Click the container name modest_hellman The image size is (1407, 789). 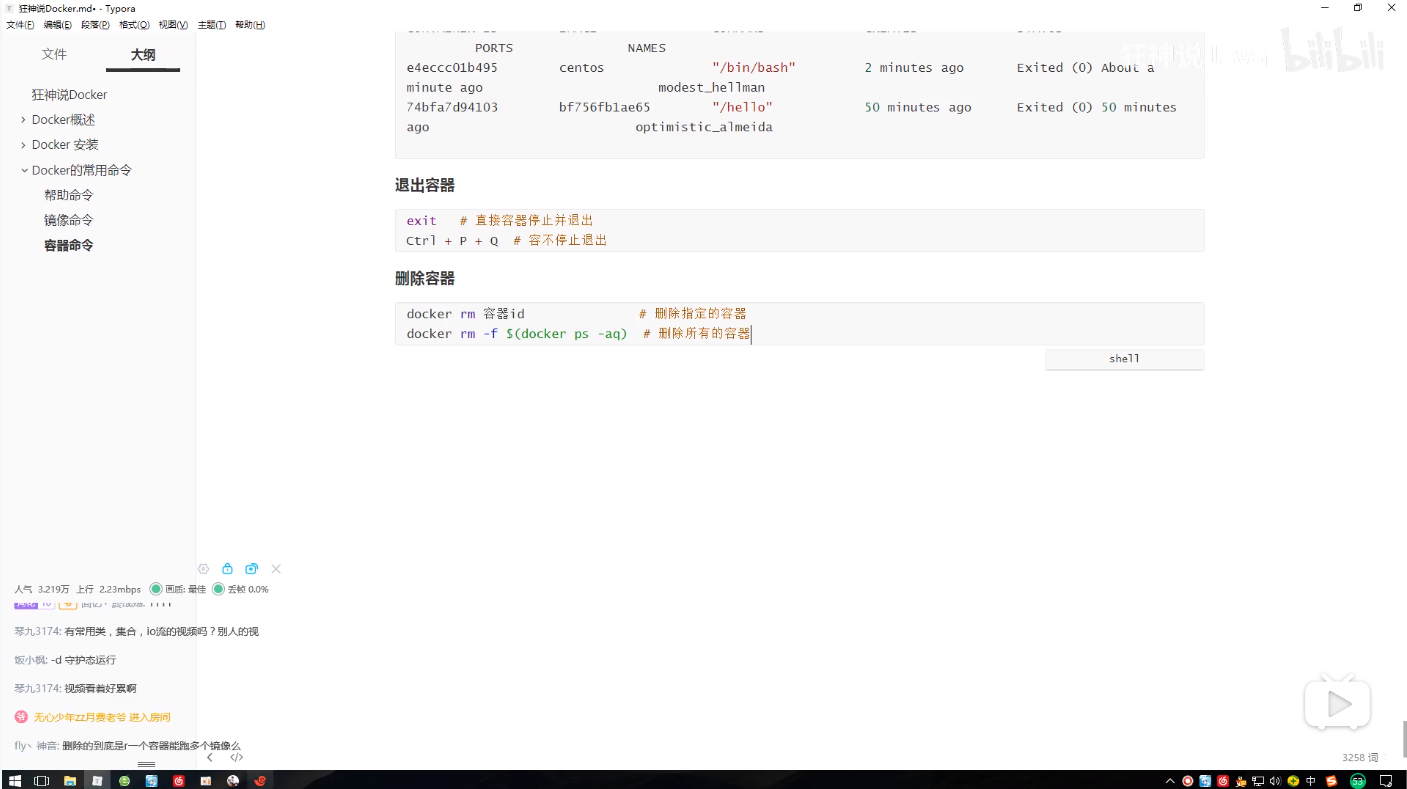(x=711, y=88)
